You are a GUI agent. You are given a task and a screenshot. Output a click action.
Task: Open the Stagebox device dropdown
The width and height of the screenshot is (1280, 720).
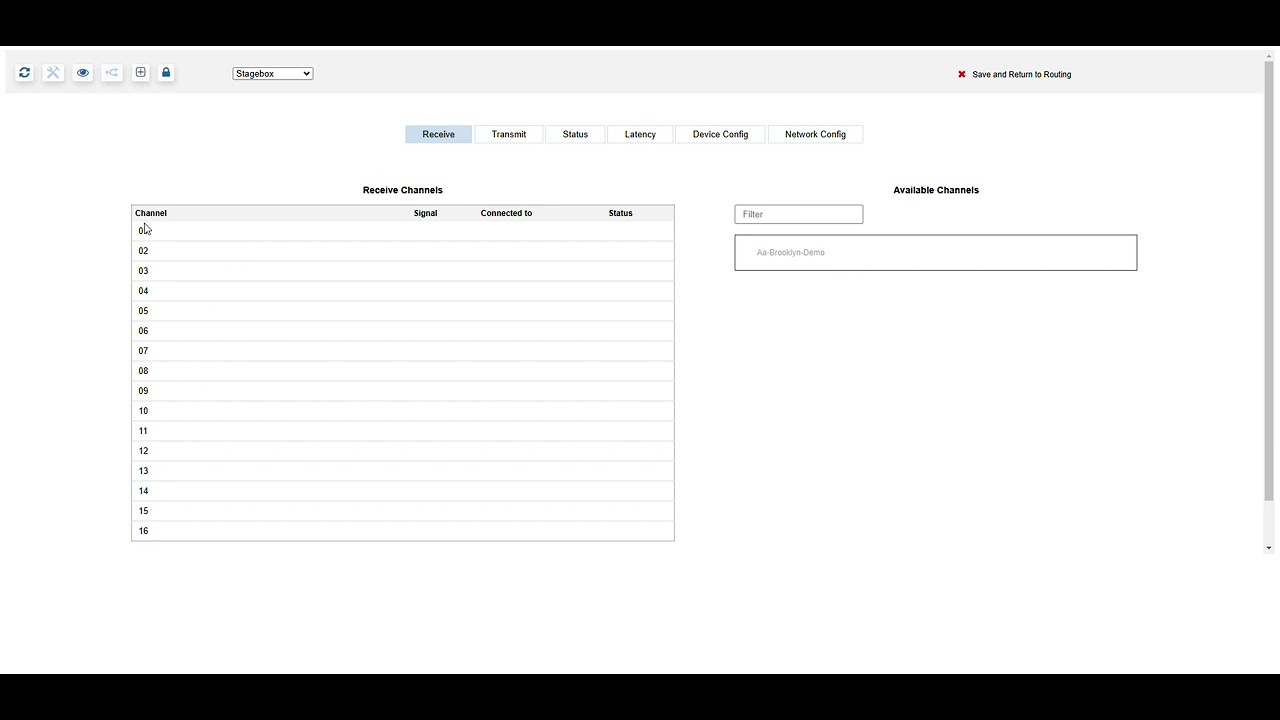(273, 74)
